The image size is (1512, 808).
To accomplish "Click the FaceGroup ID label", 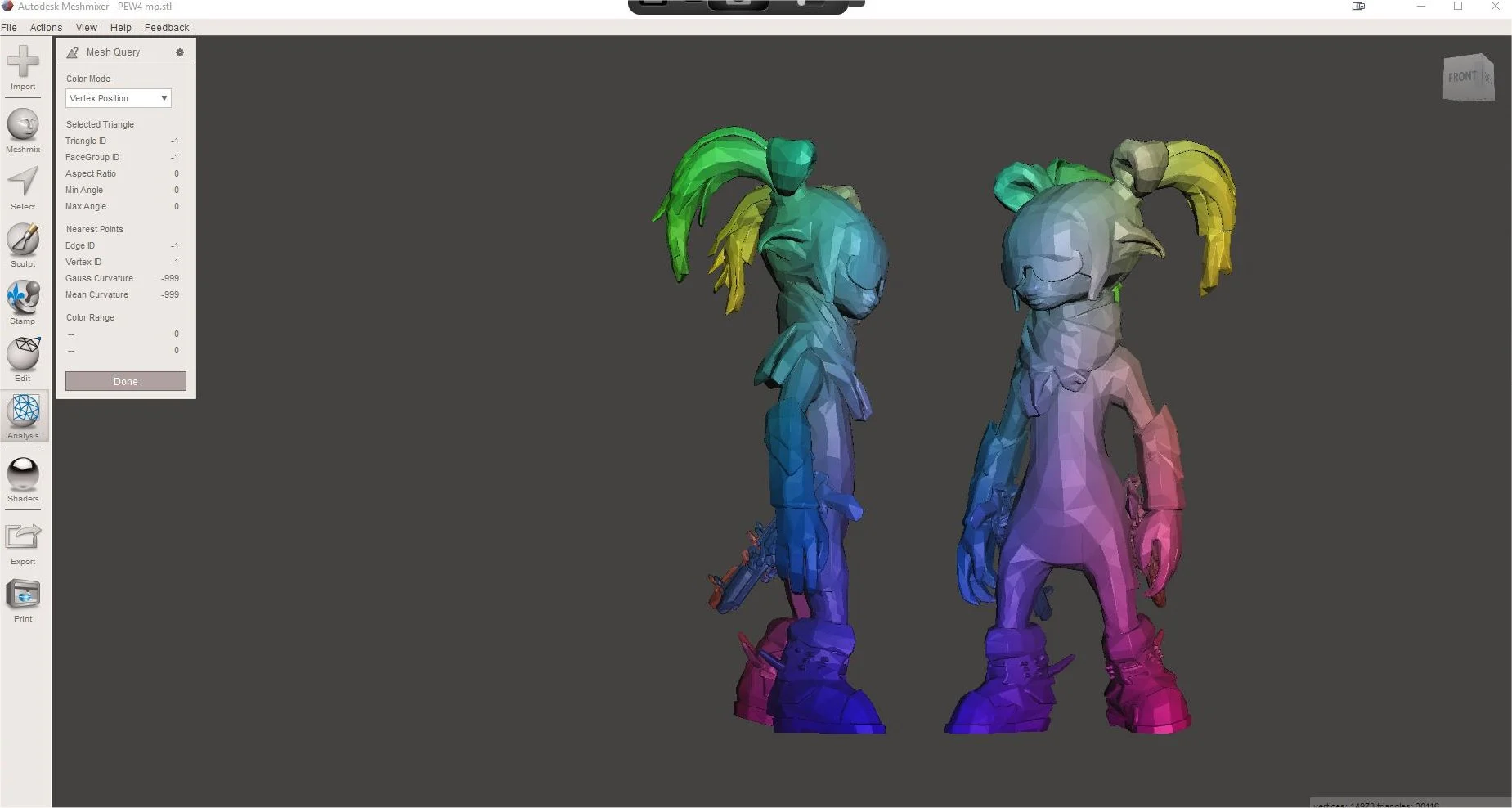I will point(92,157).
